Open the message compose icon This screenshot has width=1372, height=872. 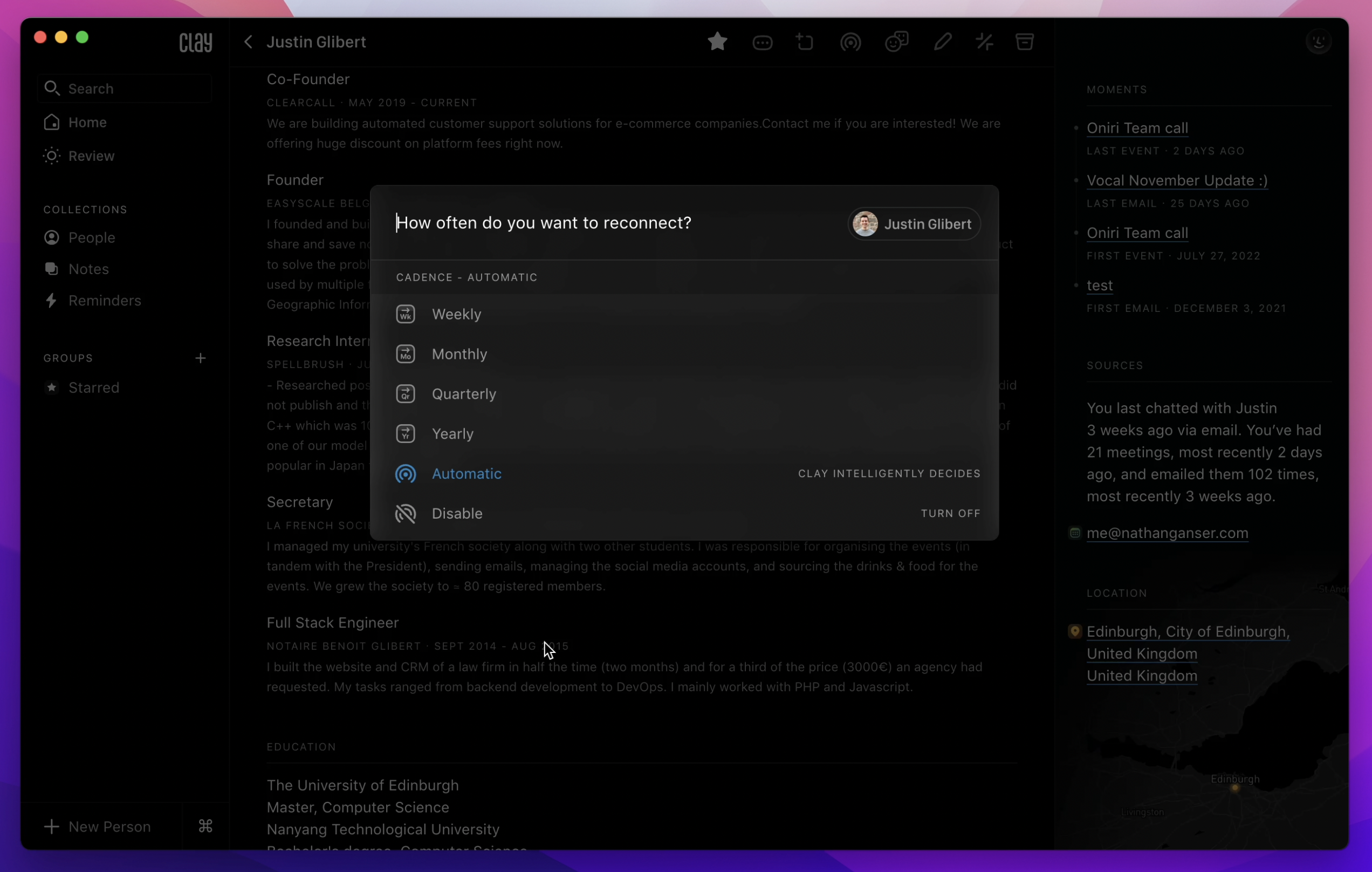pyautogui.click(x=762, y=42)
